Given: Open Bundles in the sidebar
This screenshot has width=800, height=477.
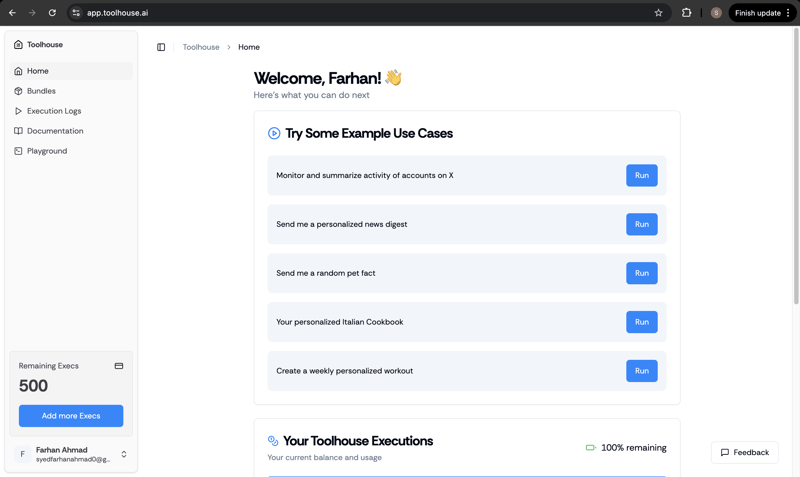Looking at the screenshot, I should point(71,91).
